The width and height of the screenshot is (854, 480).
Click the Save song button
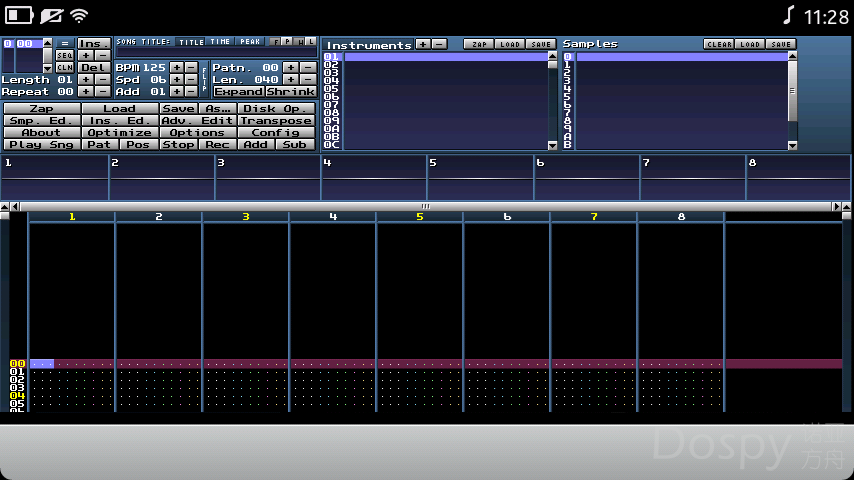(178, 108)
